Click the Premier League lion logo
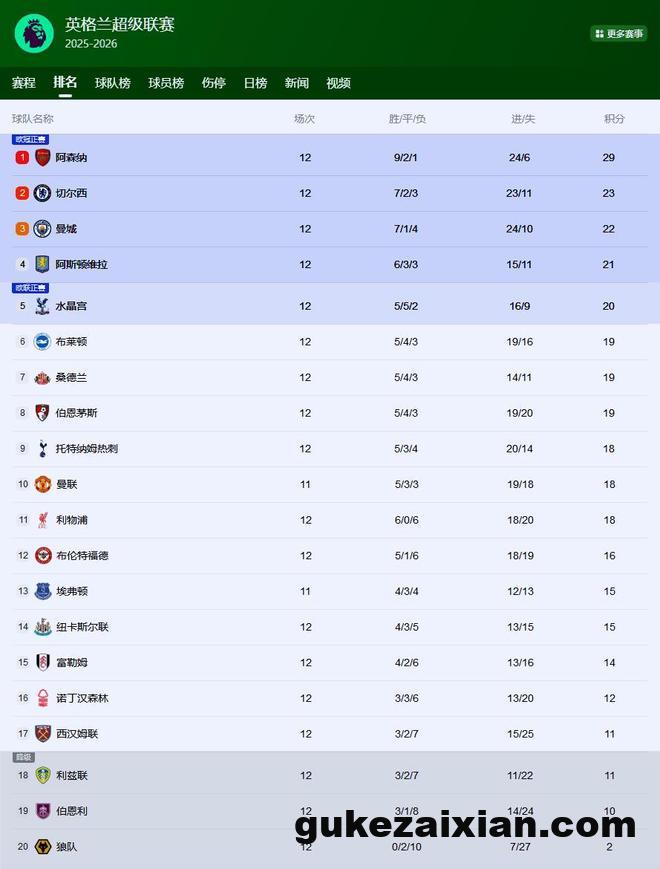This screenshot has height=869, width=660. (x=34, y=33)
